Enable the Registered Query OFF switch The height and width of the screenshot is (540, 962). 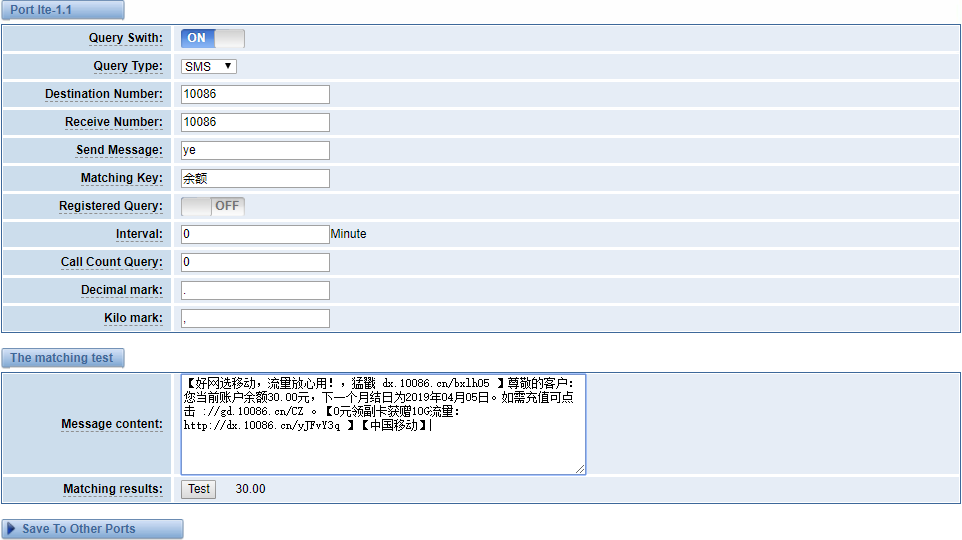(213, 206)
